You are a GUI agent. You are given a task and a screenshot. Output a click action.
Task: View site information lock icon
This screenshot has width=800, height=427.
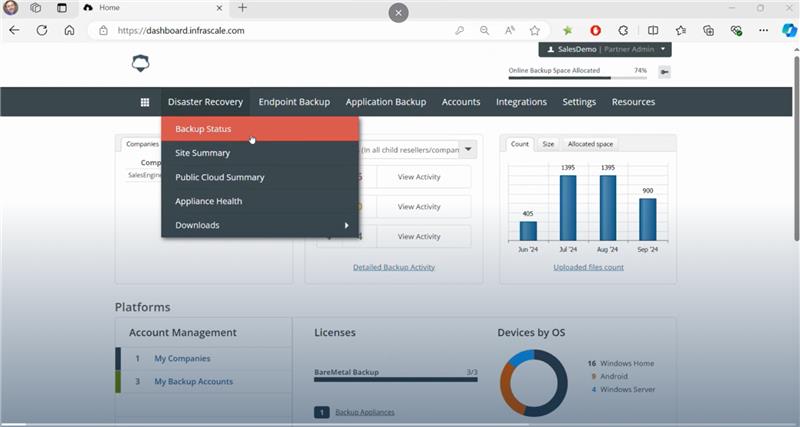(x=104, y=31)
